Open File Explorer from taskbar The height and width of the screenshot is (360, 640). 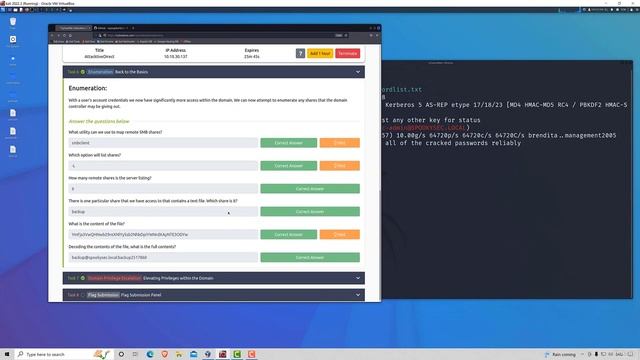pos(179,354)
